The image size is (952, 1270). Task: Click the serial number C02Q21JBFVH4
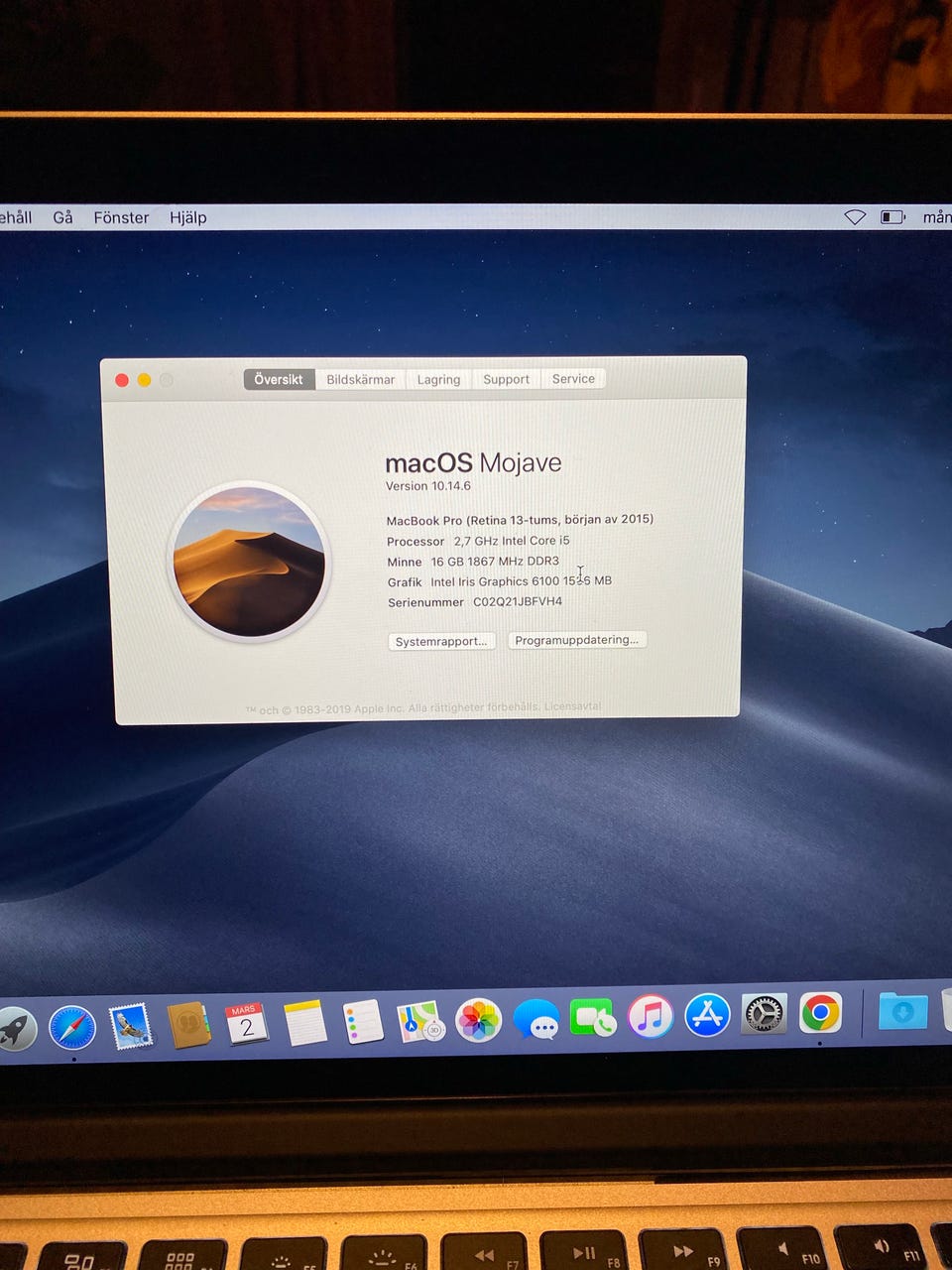(518, 601)
